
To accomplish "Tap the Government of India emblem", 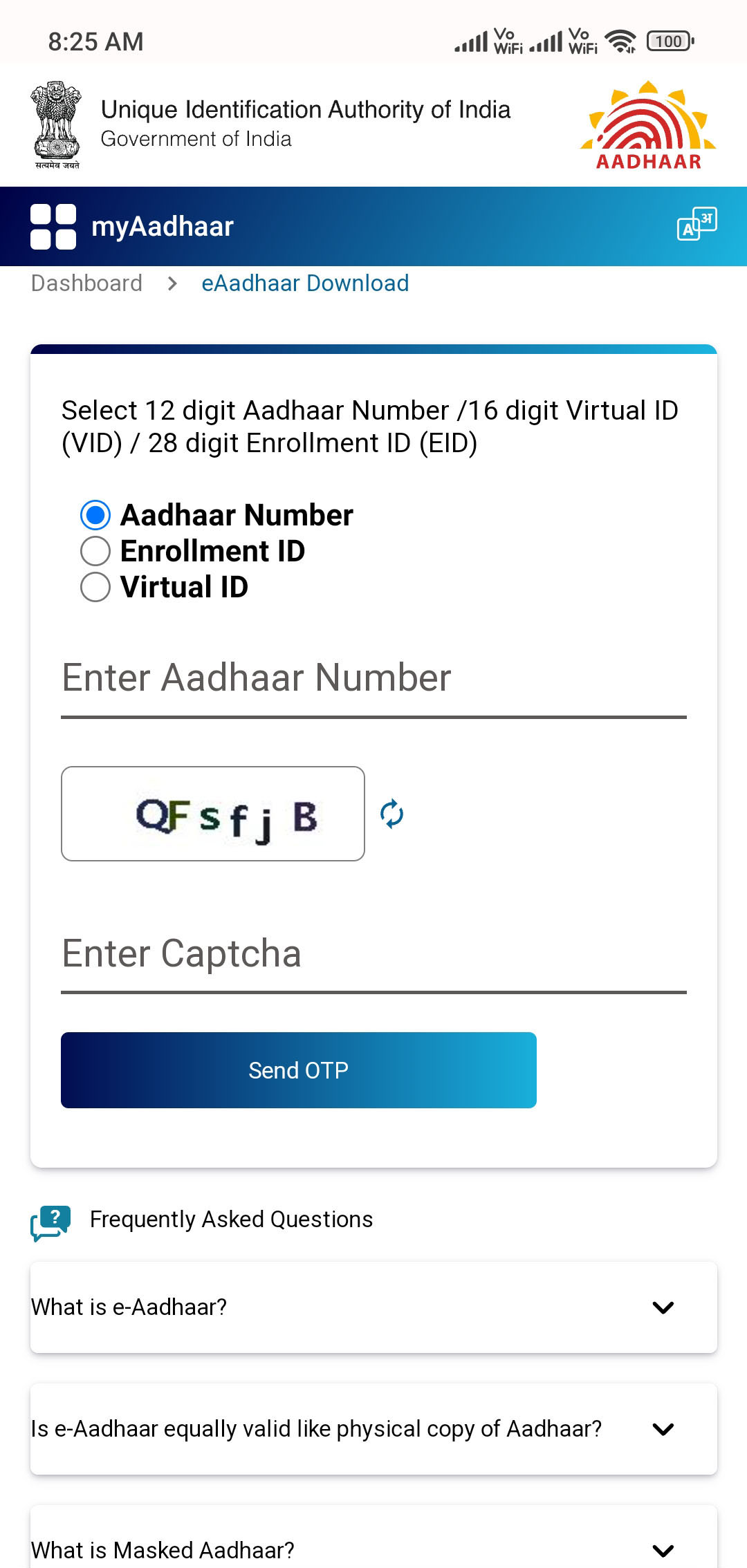I will click(x=56, y=125).
